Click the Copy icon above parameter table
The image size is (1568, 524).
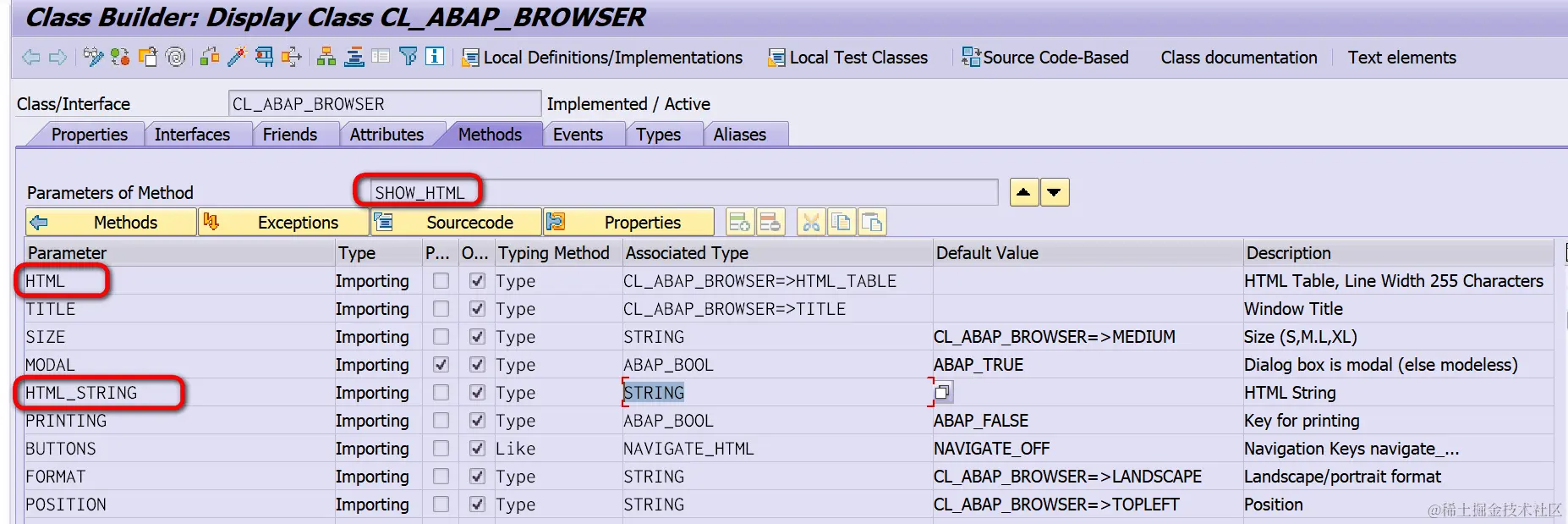(841, 222)
